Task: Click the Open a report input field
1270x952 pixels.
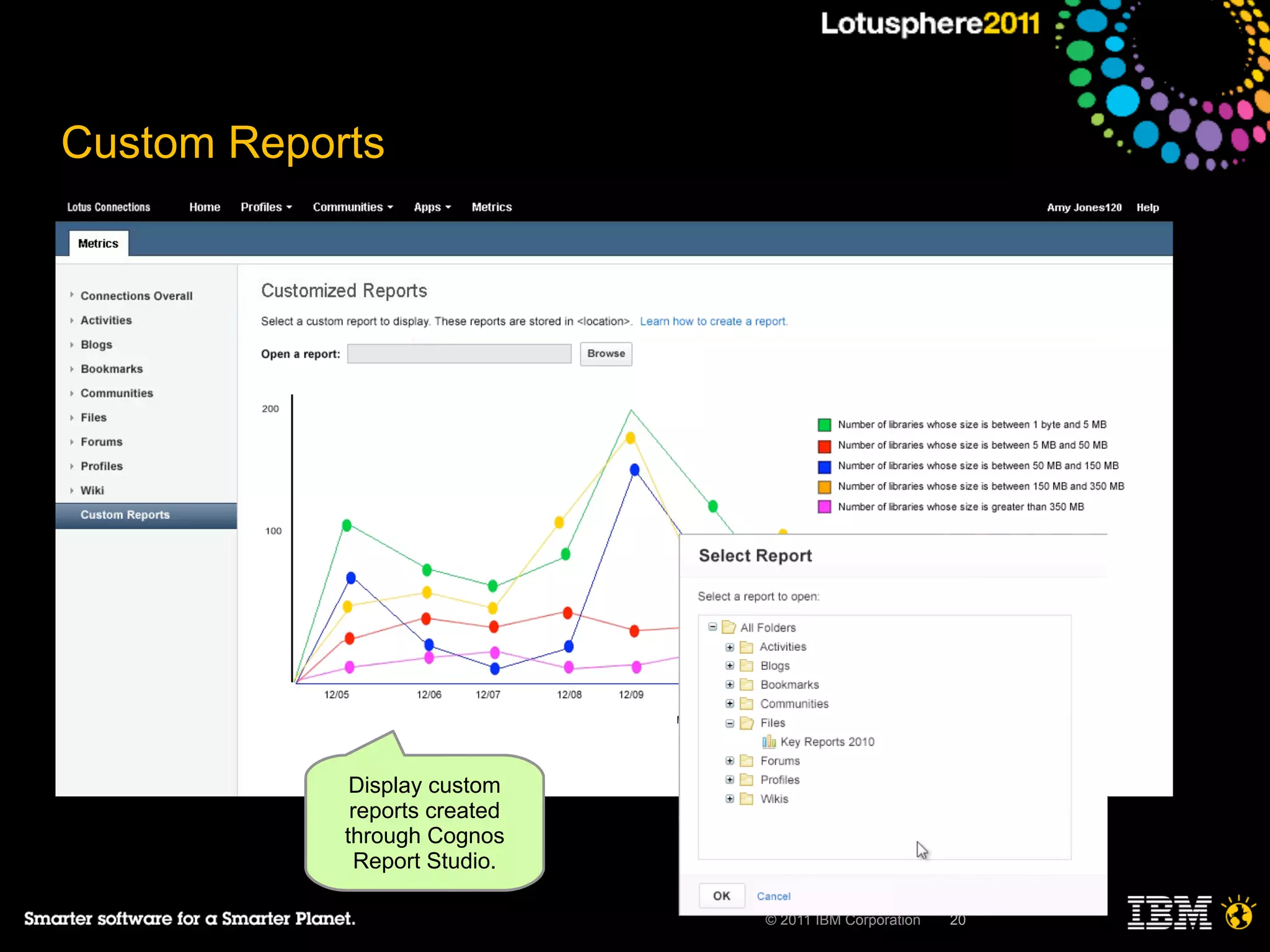Action: pyautogui.click(x=459, y=354)
